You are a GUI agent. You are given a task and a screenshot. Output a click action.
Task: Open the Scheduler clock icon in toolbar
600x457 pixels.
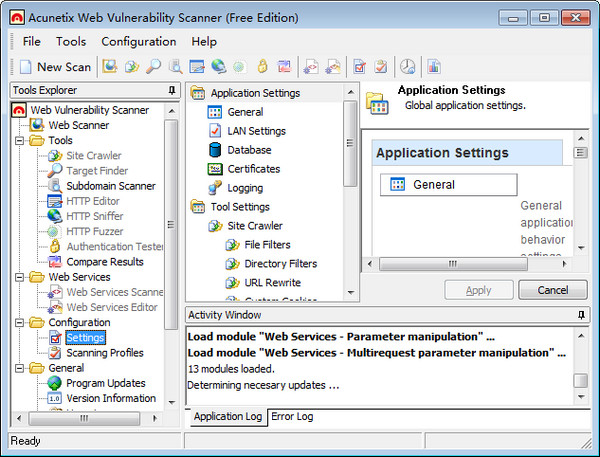(408, 67)
